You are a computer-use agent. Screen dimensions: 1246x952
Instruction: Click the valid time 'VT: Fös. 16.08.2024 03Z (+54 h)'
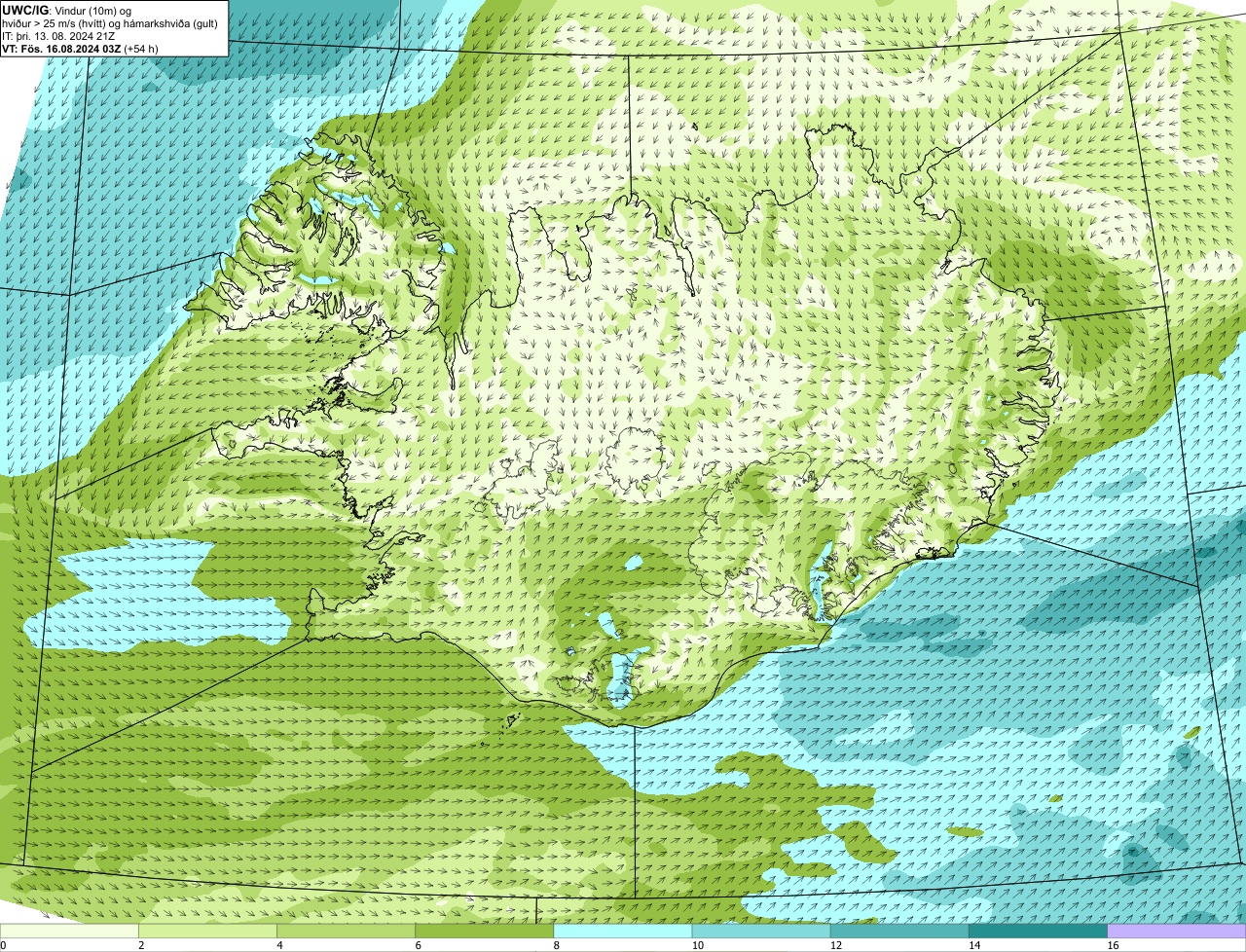click(x=80, y=49)
